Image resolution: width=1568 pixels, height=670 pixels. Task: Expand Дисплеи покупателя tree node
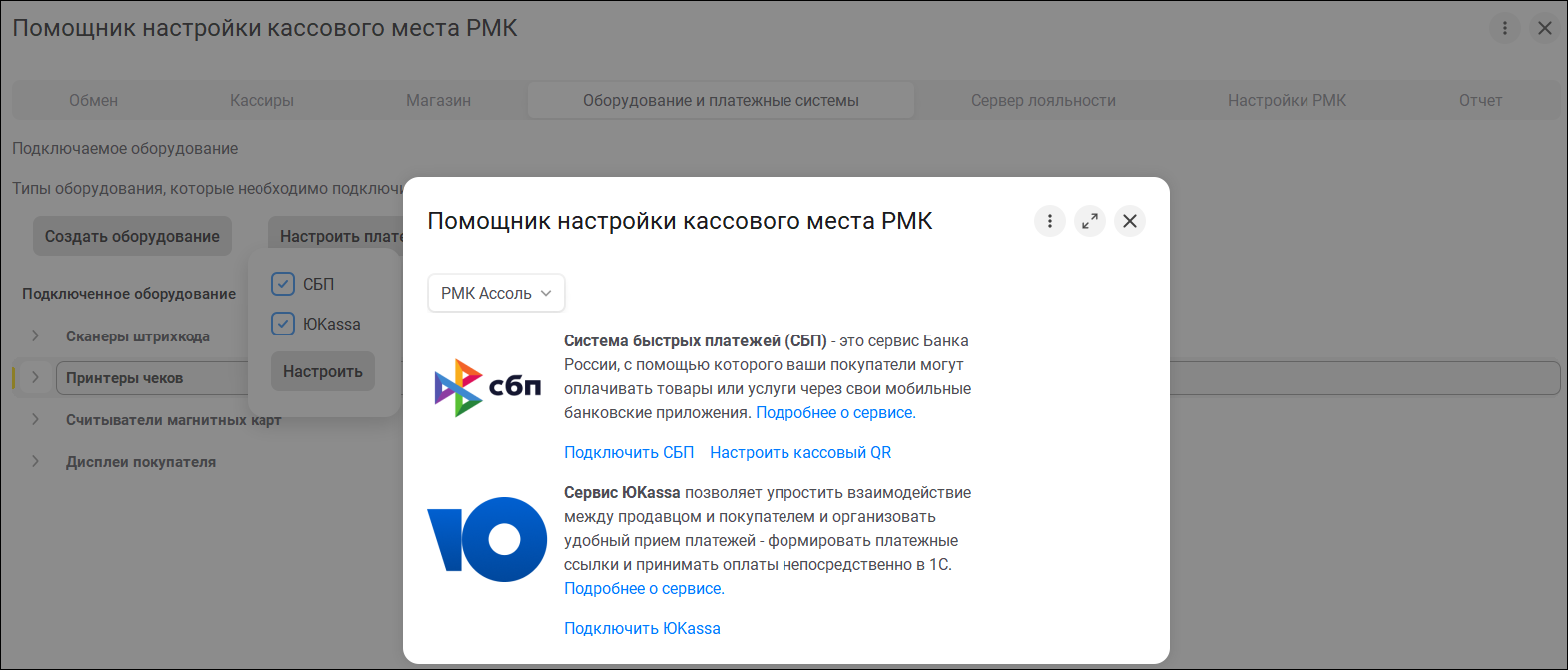[35, 461]
